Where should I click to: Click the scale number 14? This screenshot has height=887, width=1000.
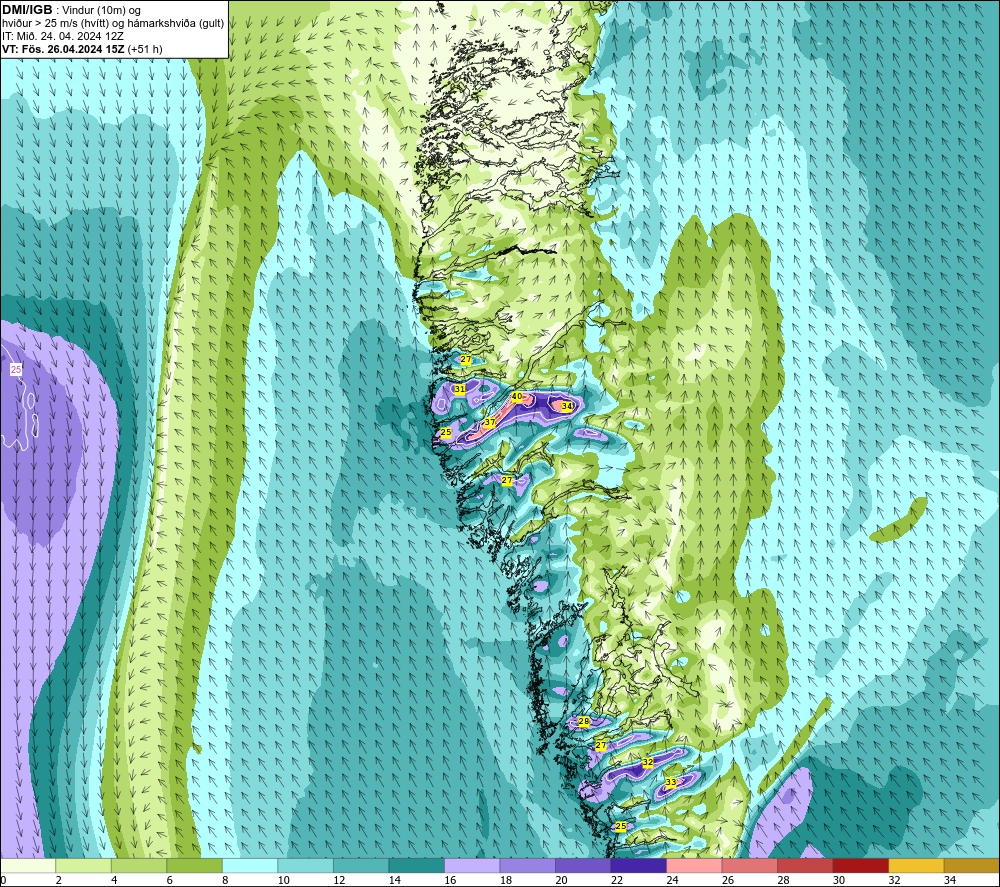coord(394,880)
